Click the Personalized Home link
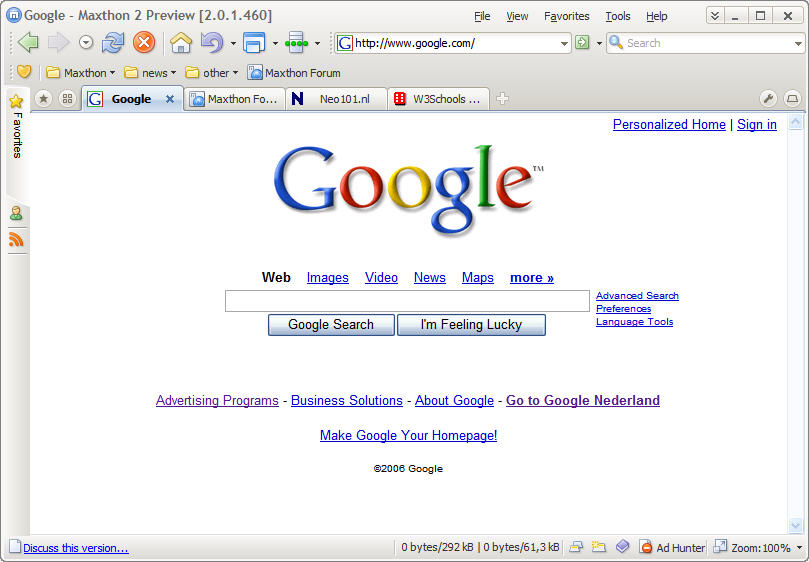The height and width of the screenshot is (562, 809). click(669, 124)
